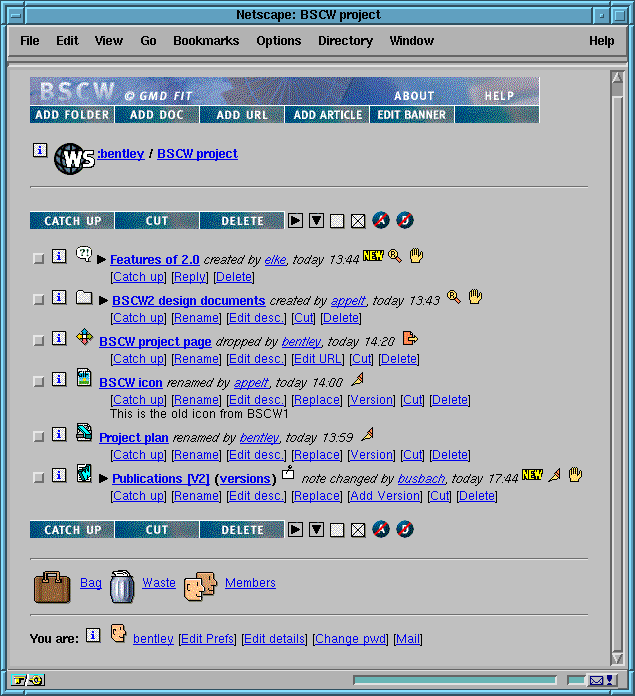Screen dimensions: 635x696
Task: Open the Window menu
Action: click(x=412, y=41)
